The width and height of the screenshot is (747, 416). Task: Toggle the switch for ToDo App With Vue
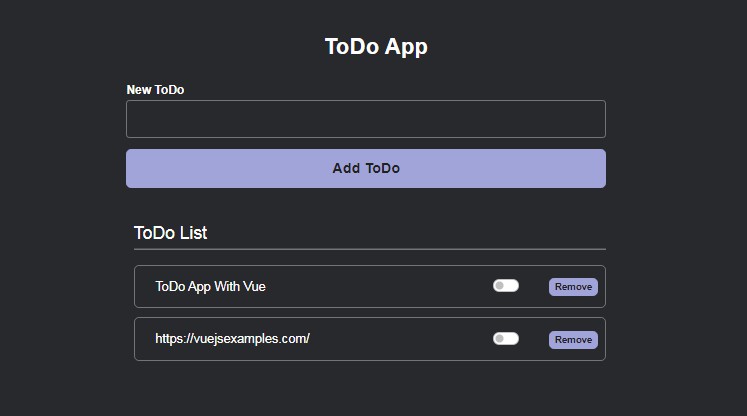coord(506,286)
